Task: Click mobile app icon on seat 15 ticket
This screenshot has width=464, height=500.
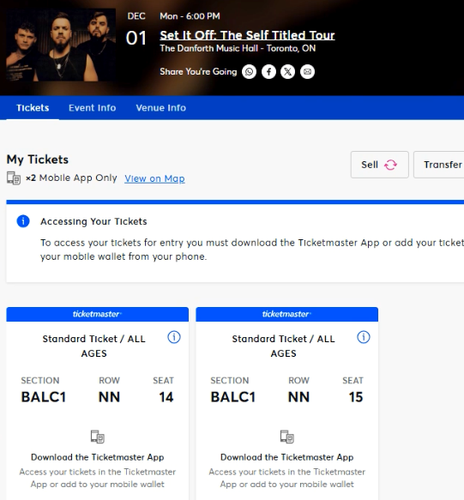Action: coord(287,437)
